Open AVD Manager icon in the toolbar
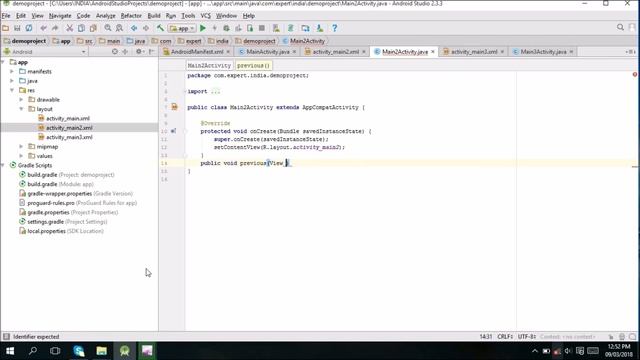The height and width of the screenshot is (360, 640). point(276,28)
